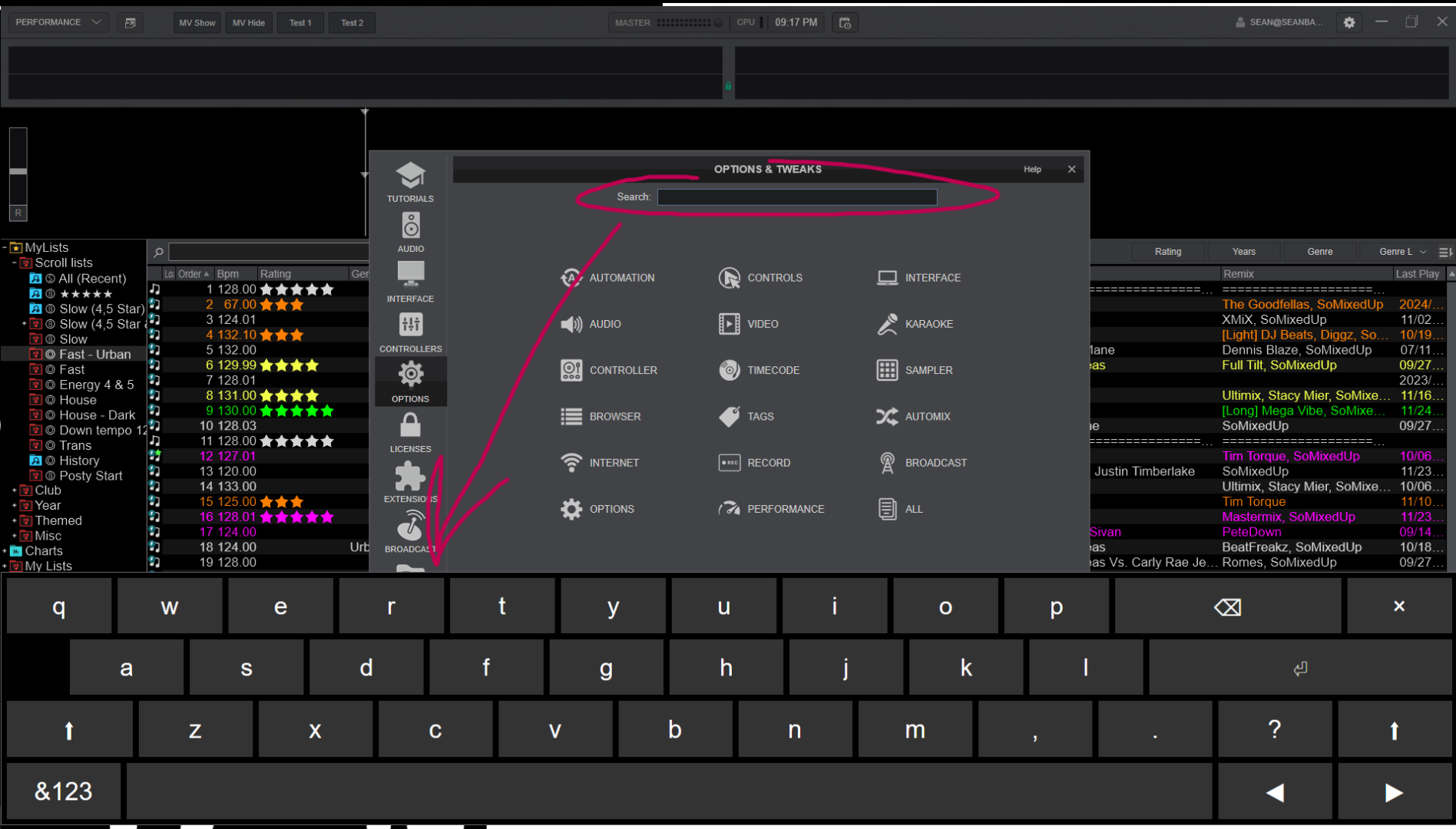Screen dimensions: 1456x829
Task: Open the Licenses padlock section
Action: click(410, 432)
